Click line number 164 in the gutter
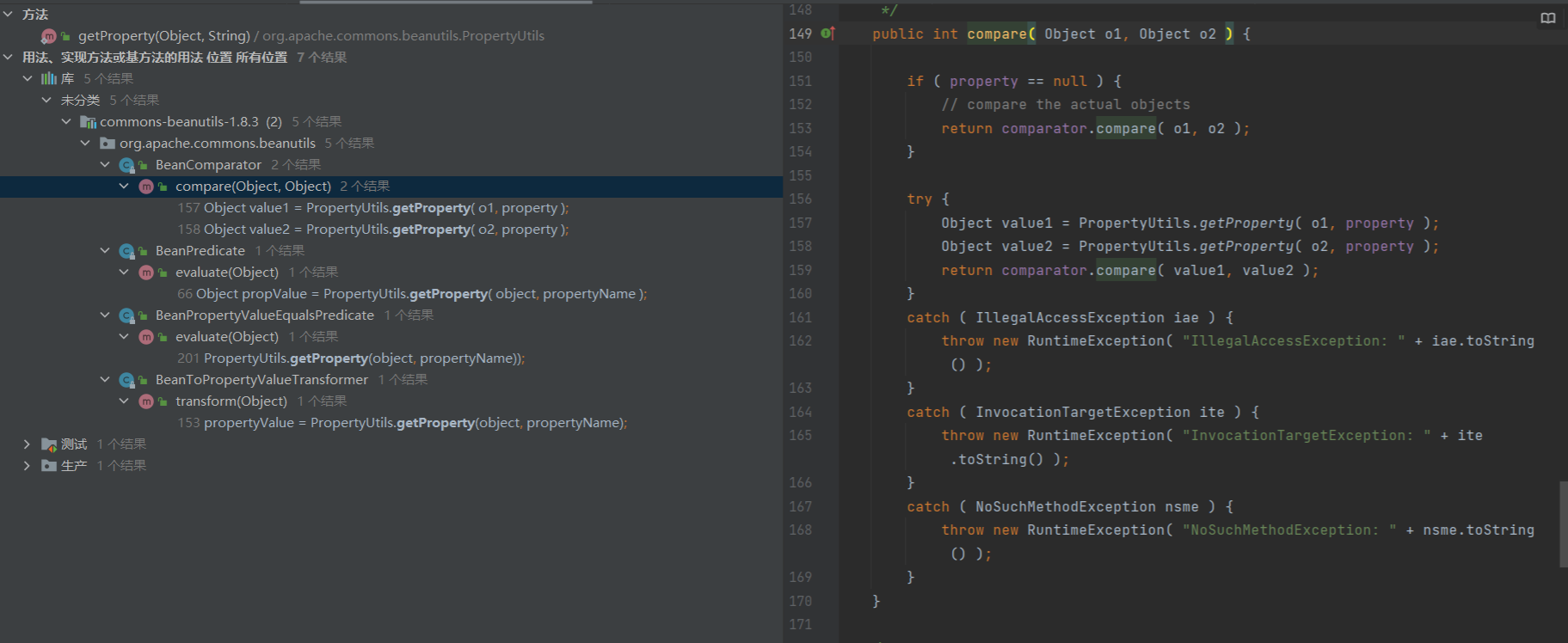The height and width of the screenshot is (643, 1568). 800,412
